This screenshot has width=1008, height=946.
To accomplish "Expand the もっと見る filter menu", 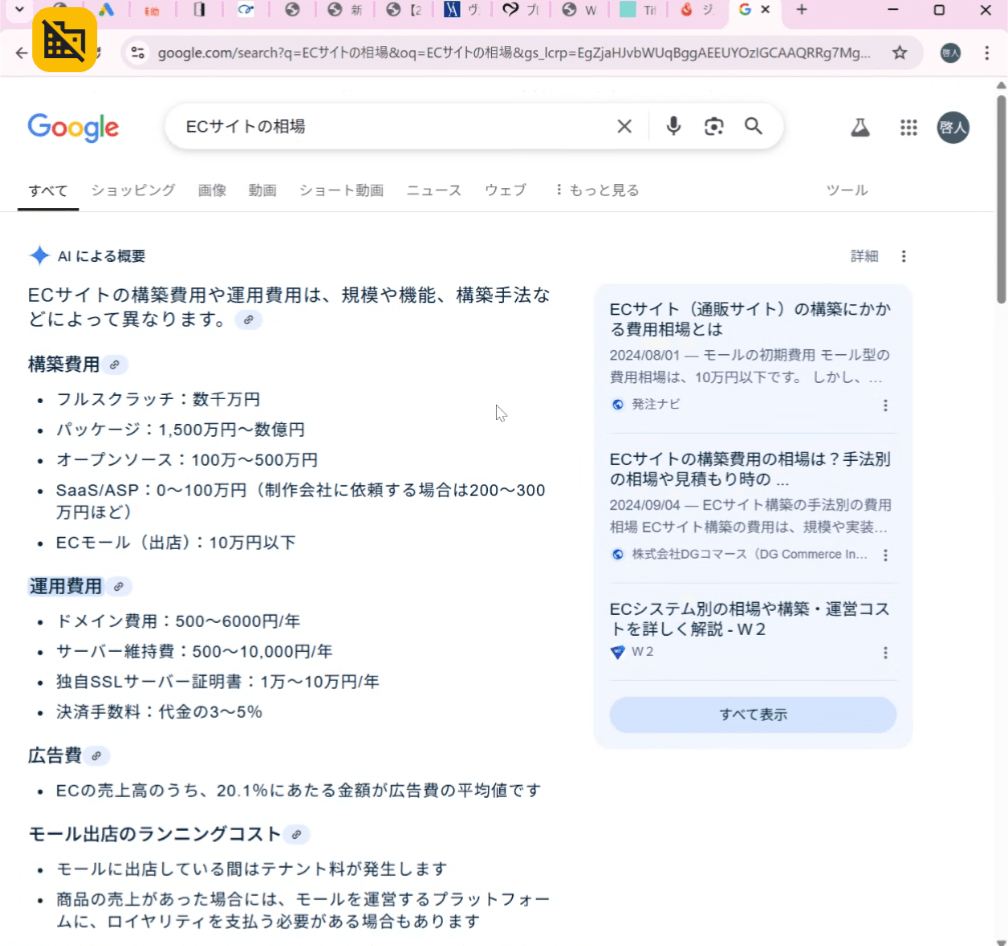I will 596,190.
